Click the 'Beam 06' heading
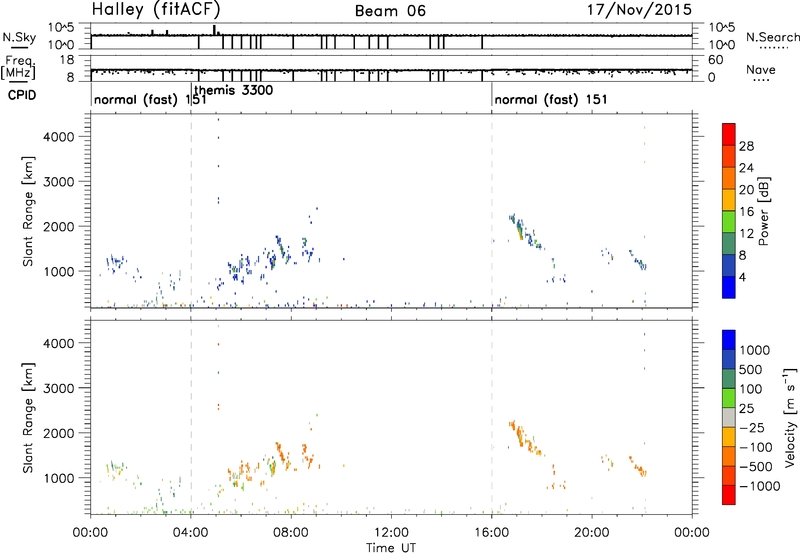Screen dimensions: 800x554 (x=390, y=11)
